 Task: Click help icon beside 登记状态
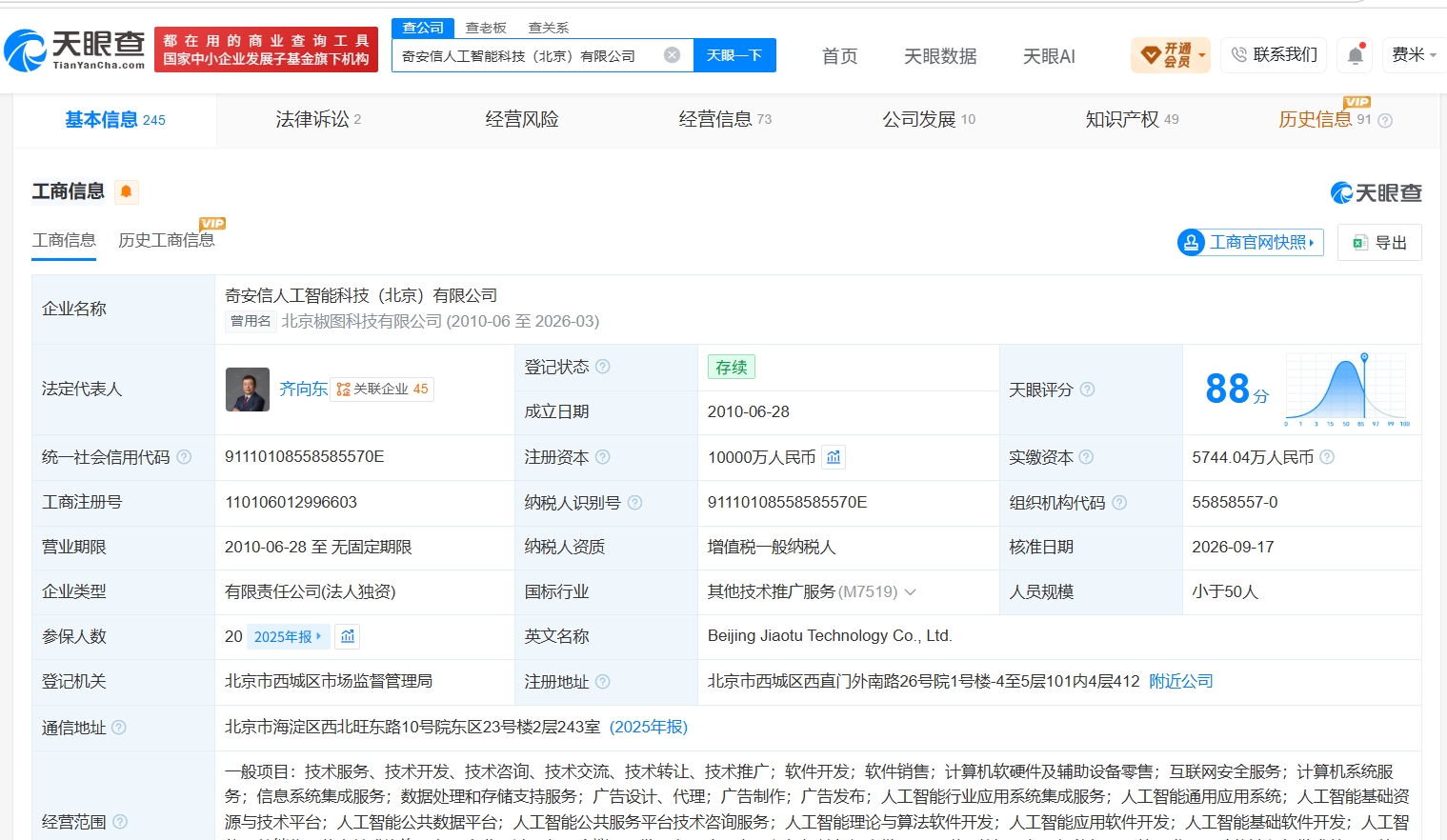tap(603, 367)
